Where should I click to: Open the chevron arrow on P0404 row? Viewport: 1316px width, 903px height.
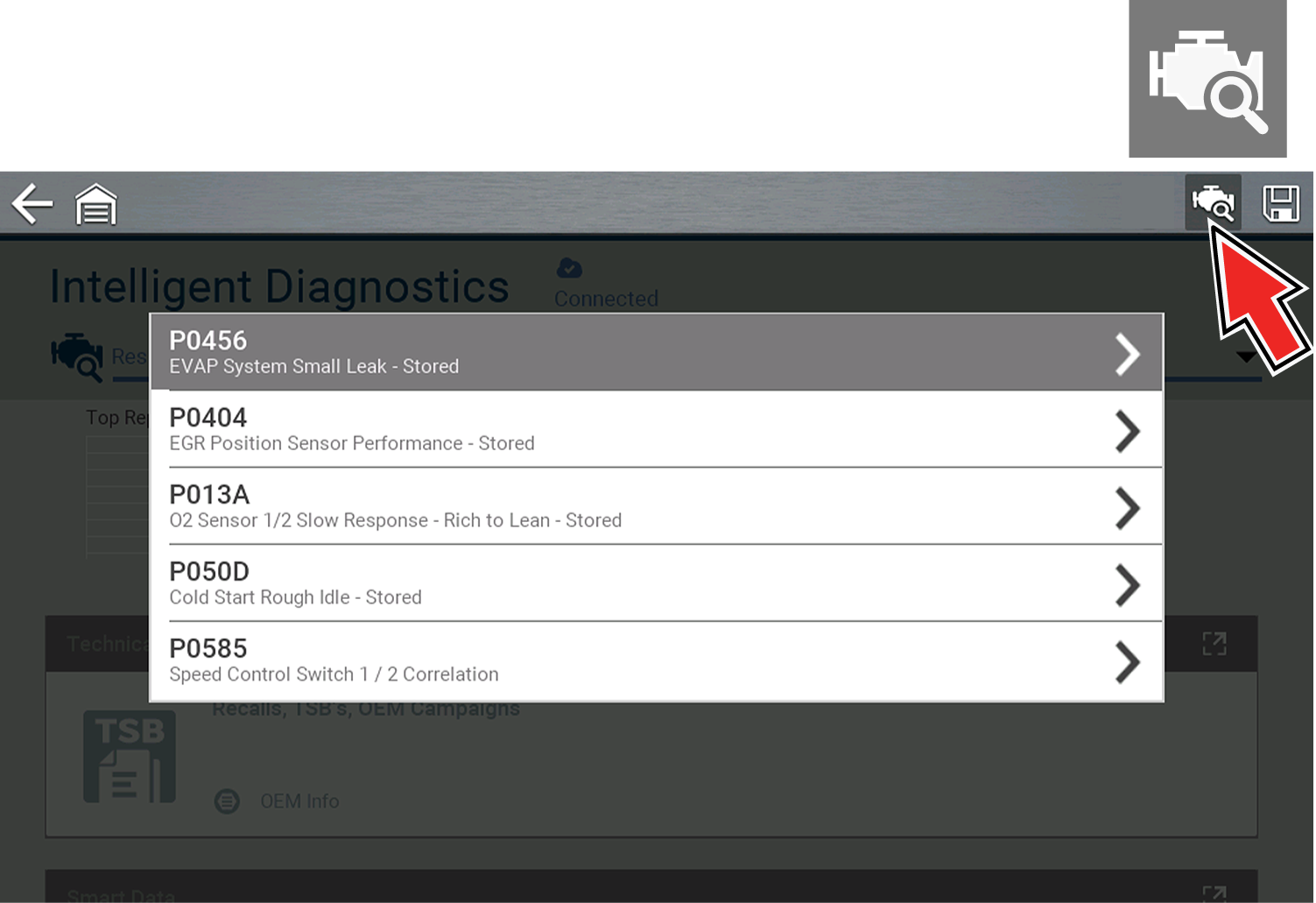coord(1128,431)
